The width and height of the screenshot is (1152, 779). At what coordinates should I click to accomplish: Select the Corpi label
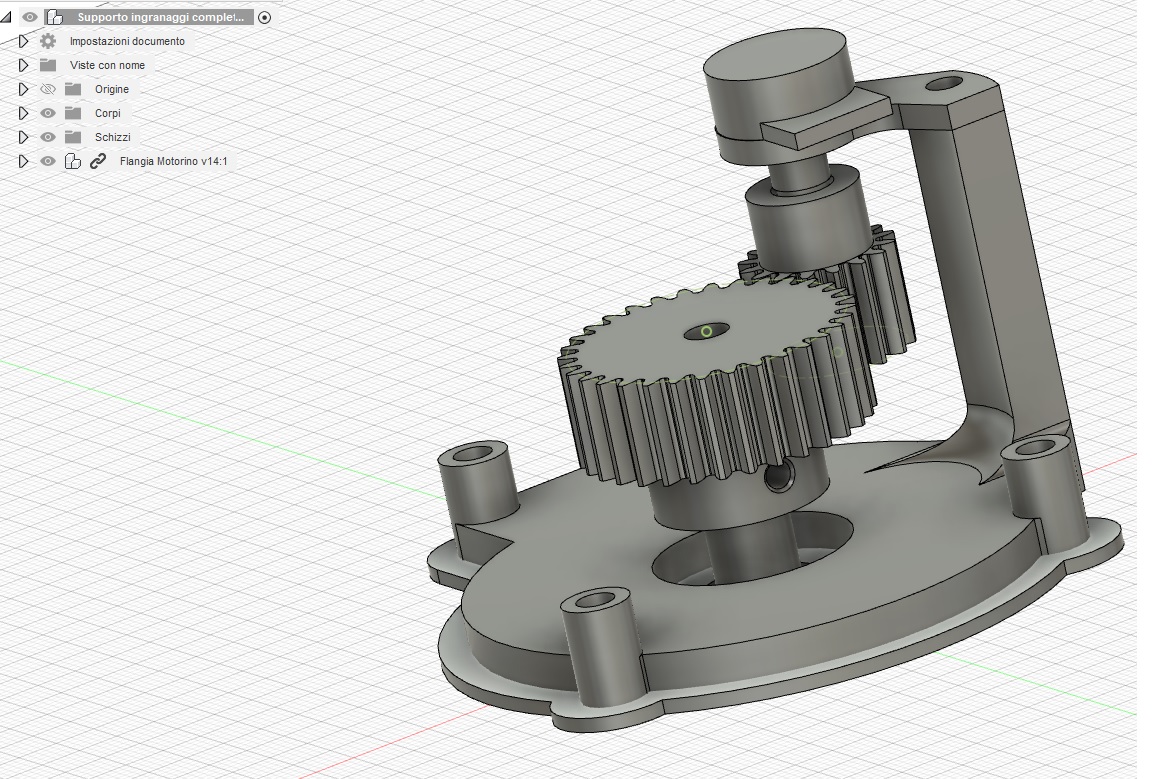[x=107, y=113]
